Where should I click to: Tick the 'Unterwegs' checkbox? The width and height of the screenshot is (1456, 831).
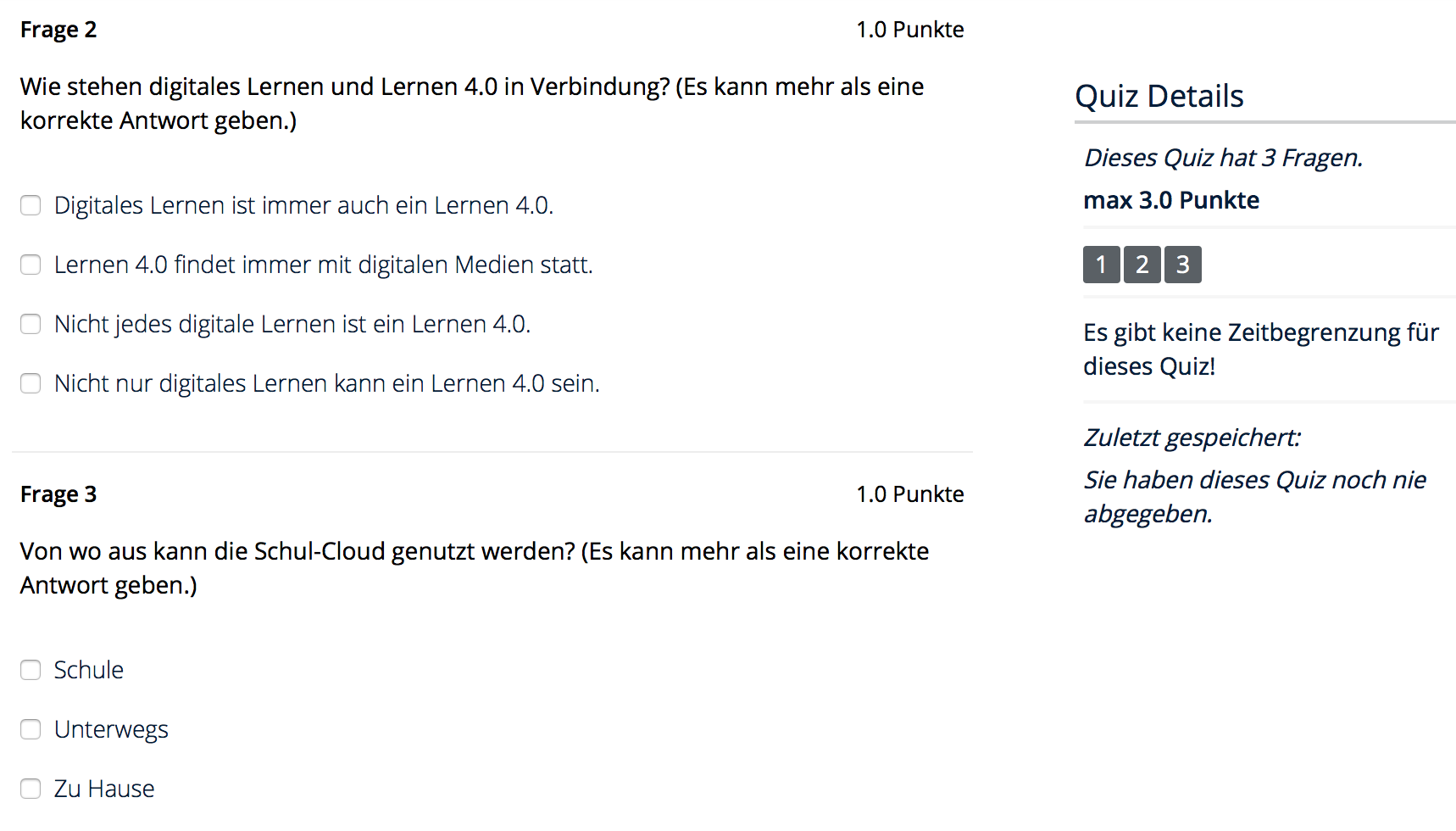(x=31, y=729)
